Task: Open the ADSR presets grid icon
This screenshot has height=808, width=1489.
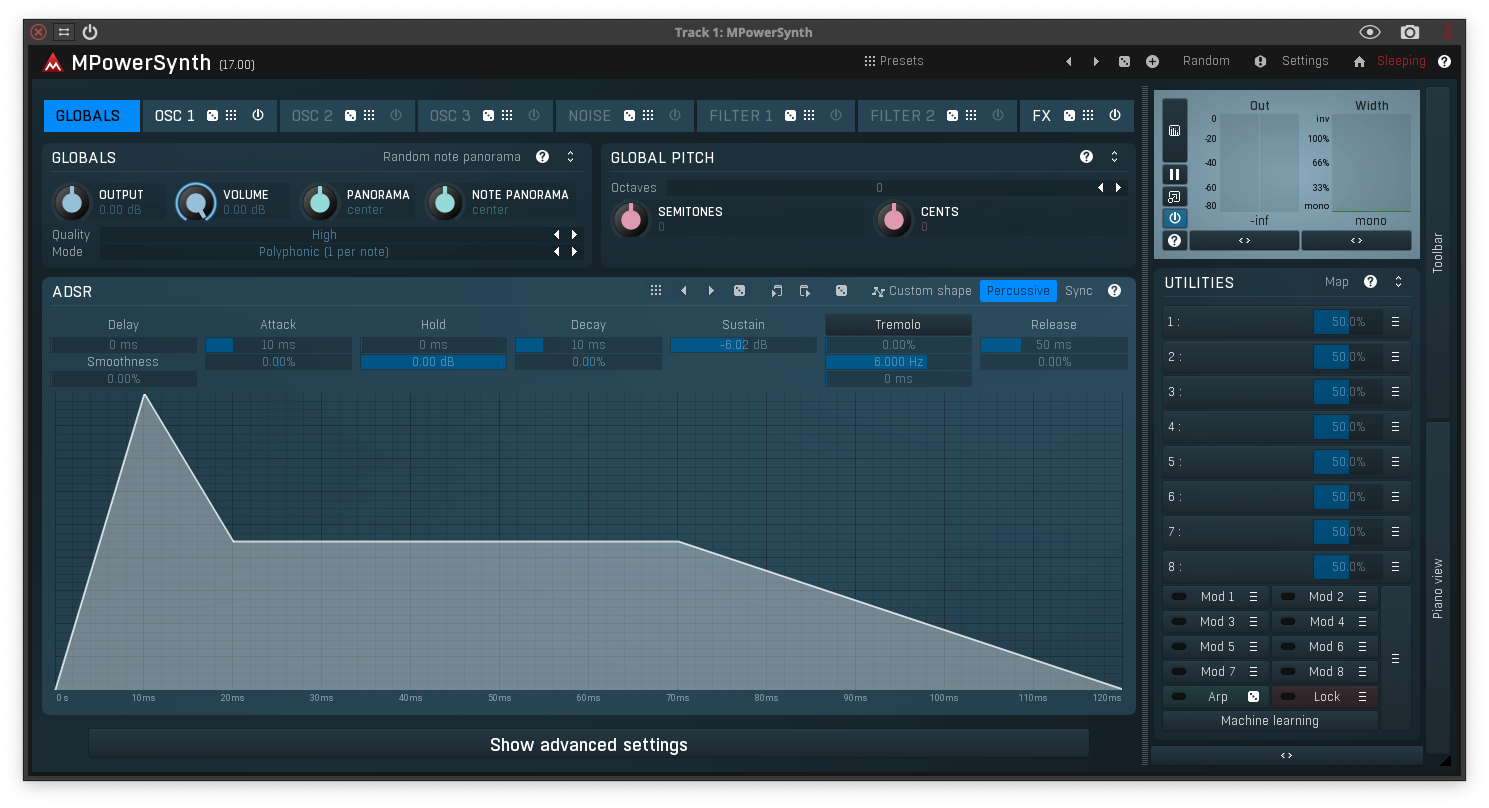Action: tap(656, 291)
